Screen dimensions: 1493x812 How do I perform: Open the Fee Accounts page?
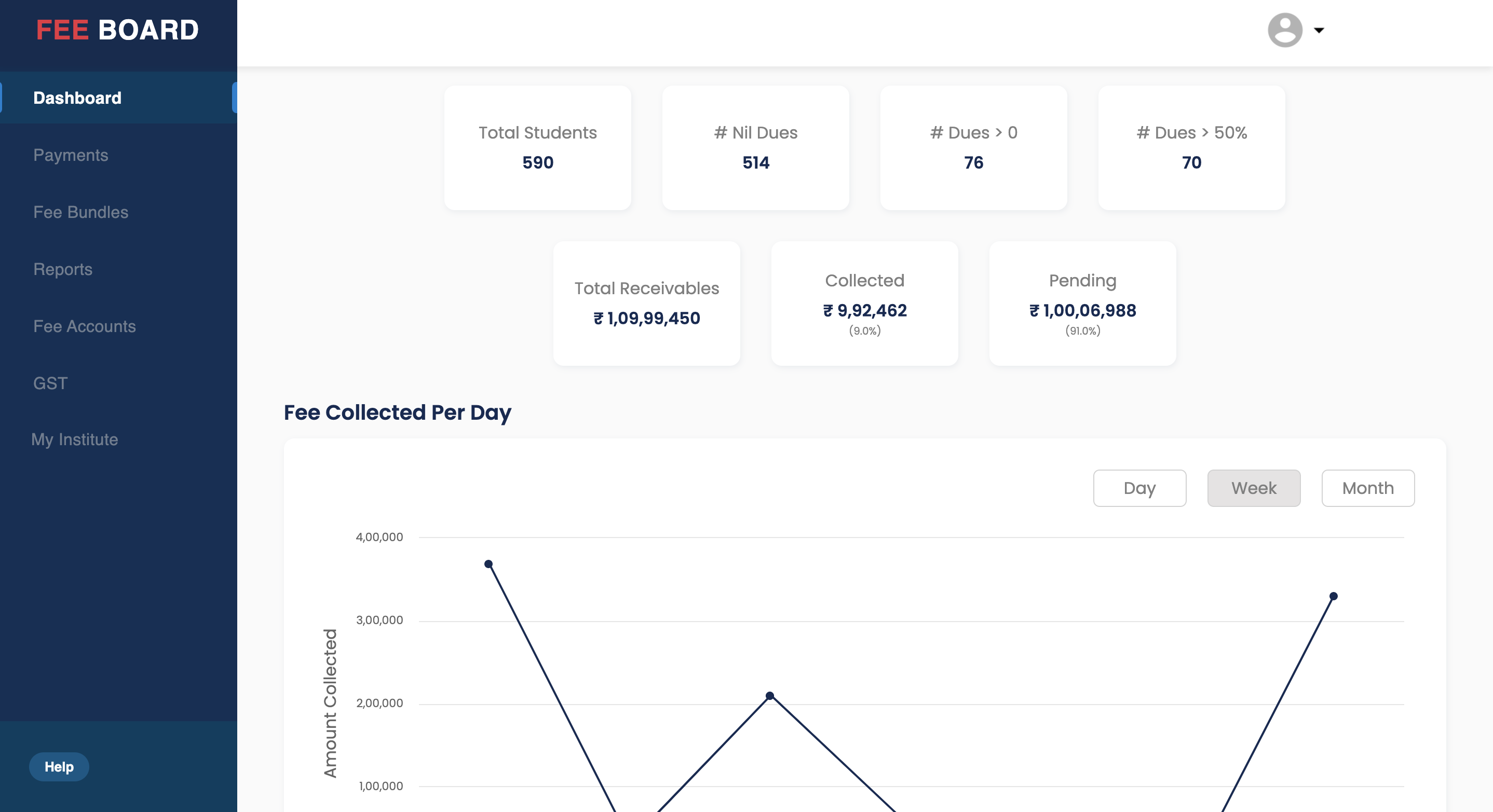85,326
